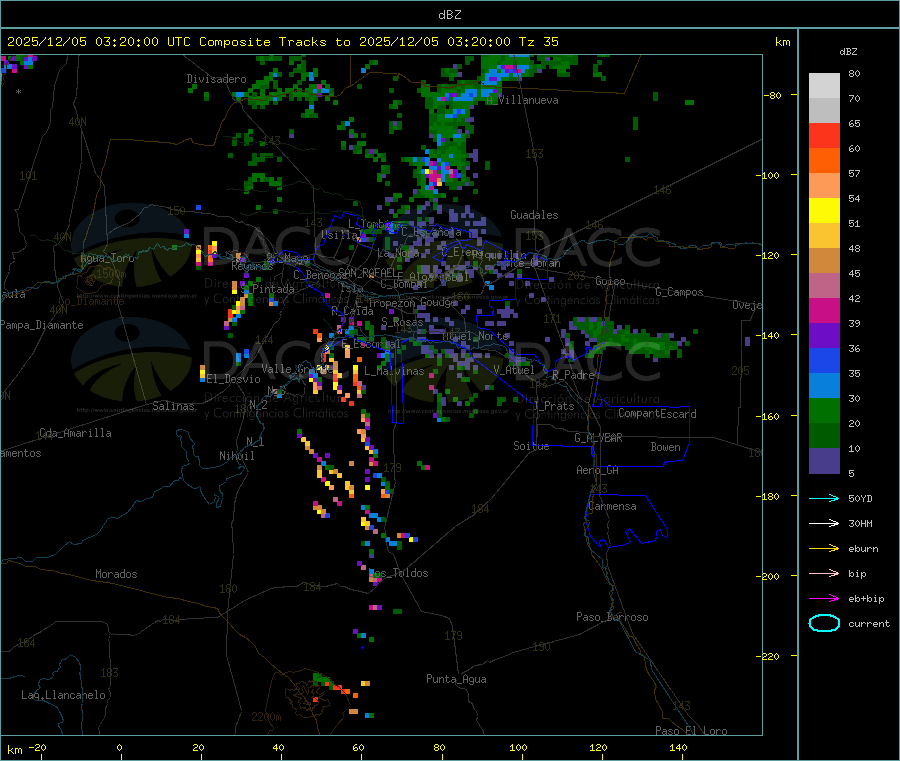Click the yellow 54 dBZ color swatch
The image size is (900, 761).
point(824,211)
